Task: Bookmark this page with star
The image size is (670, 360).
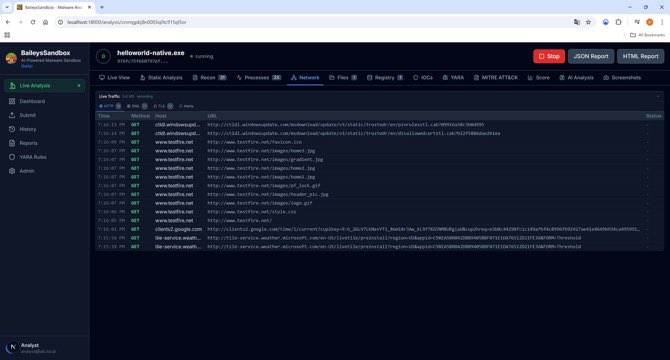Action: click(x=588, y=22)
